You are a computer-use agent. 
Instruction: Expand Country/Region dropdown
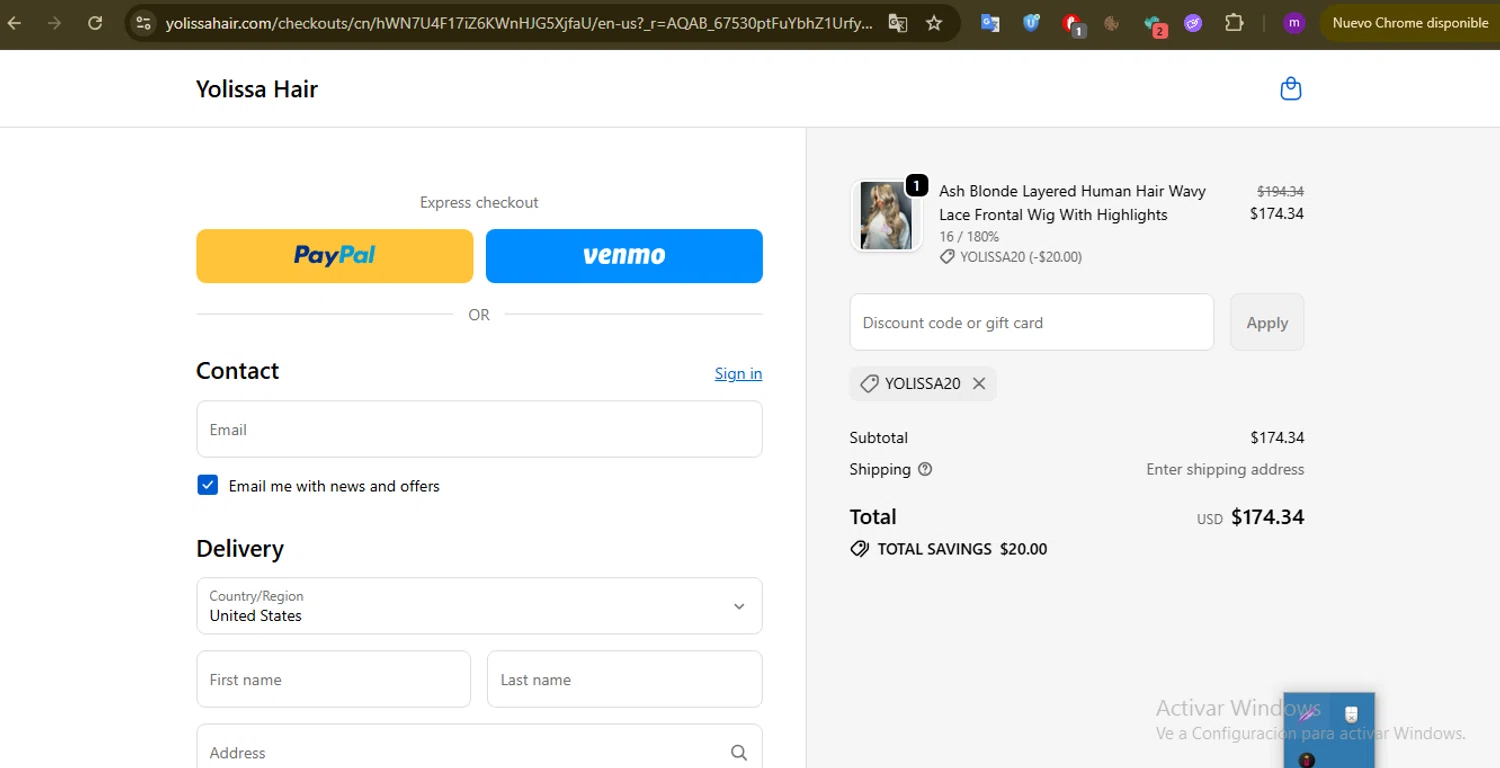pyautogui.click(x=479, y=606)
